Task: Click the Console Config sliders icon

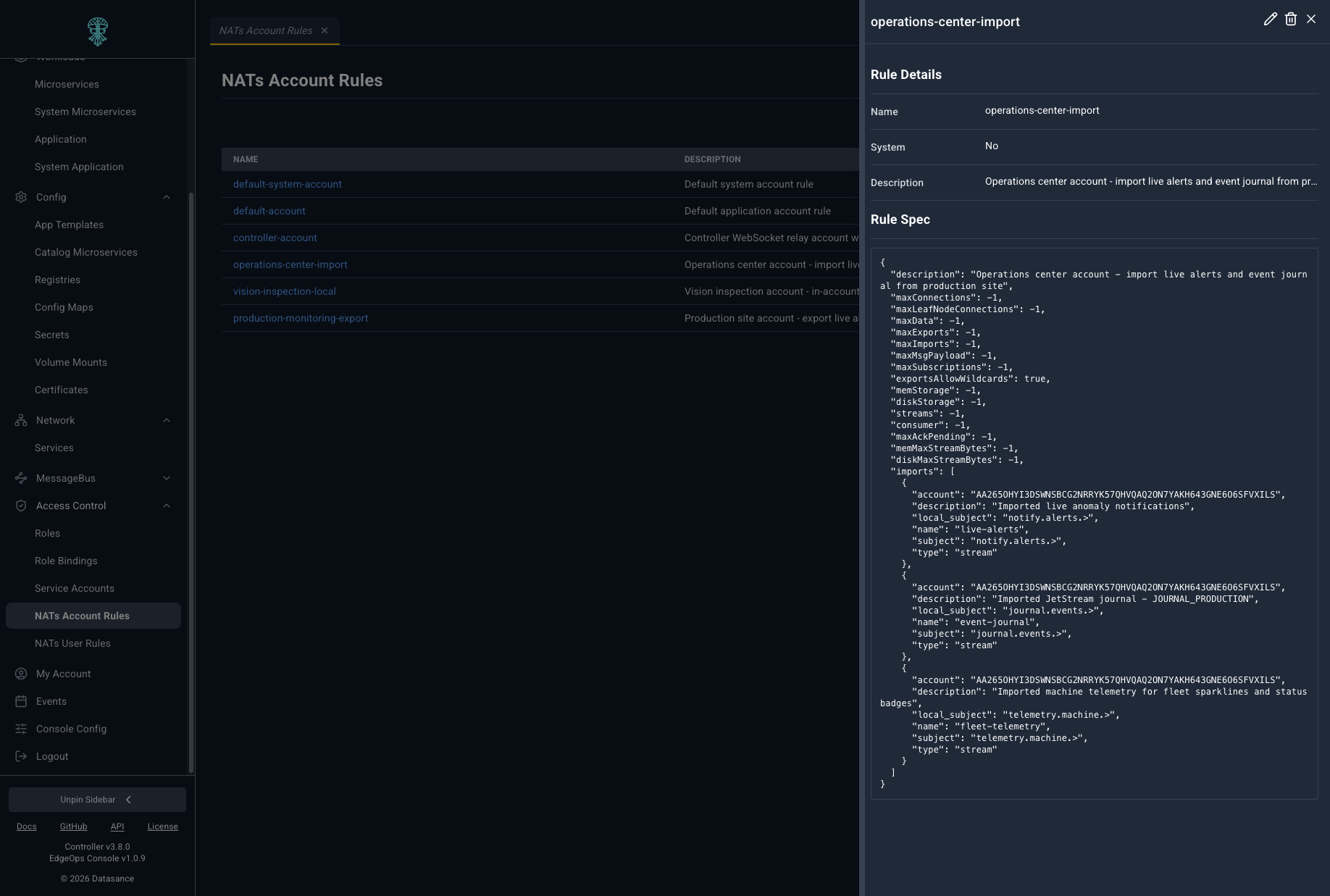Action: pyautogui.click(x=21, y=729)
